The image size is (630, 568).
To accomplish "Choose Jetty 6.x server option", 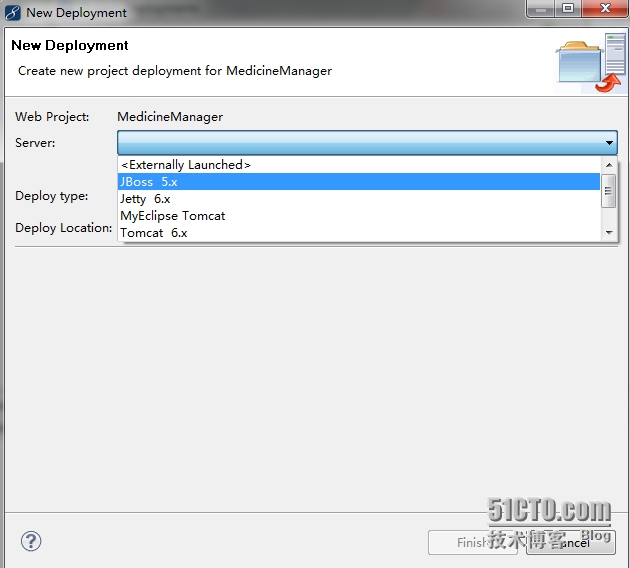I will click(359, 199).
